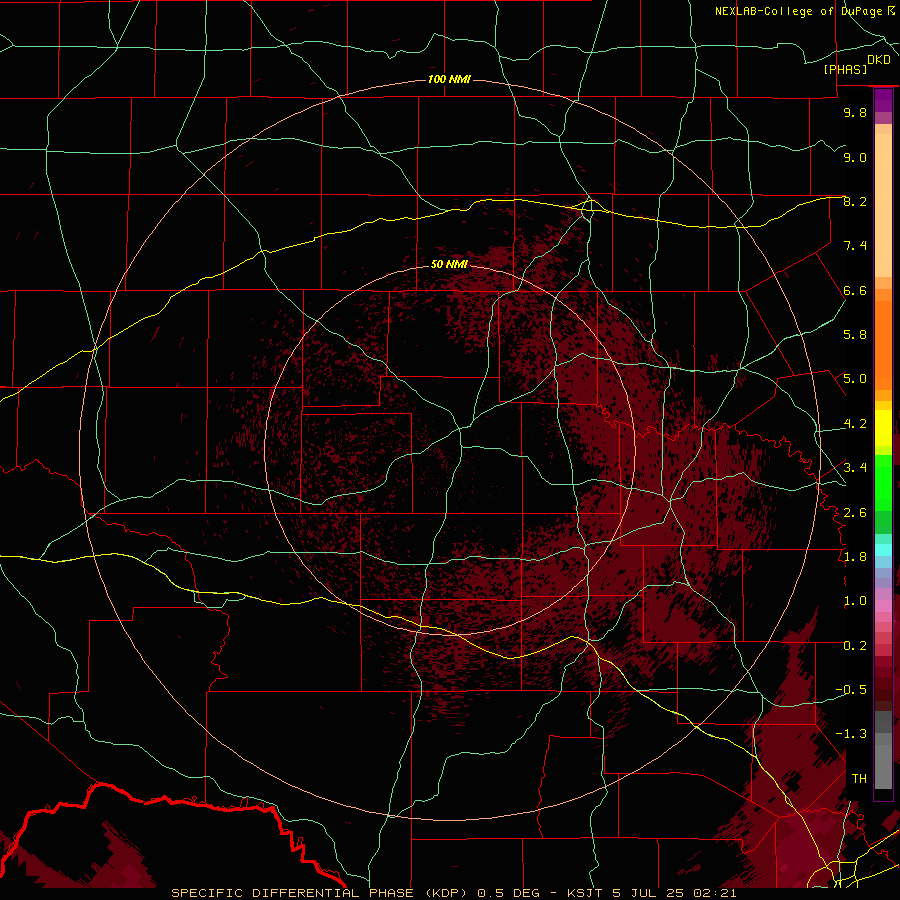The height and width of the screenshot is (900, 900).
Task: Click the 8.2 value on the color scale
Action: pos(855,201)
